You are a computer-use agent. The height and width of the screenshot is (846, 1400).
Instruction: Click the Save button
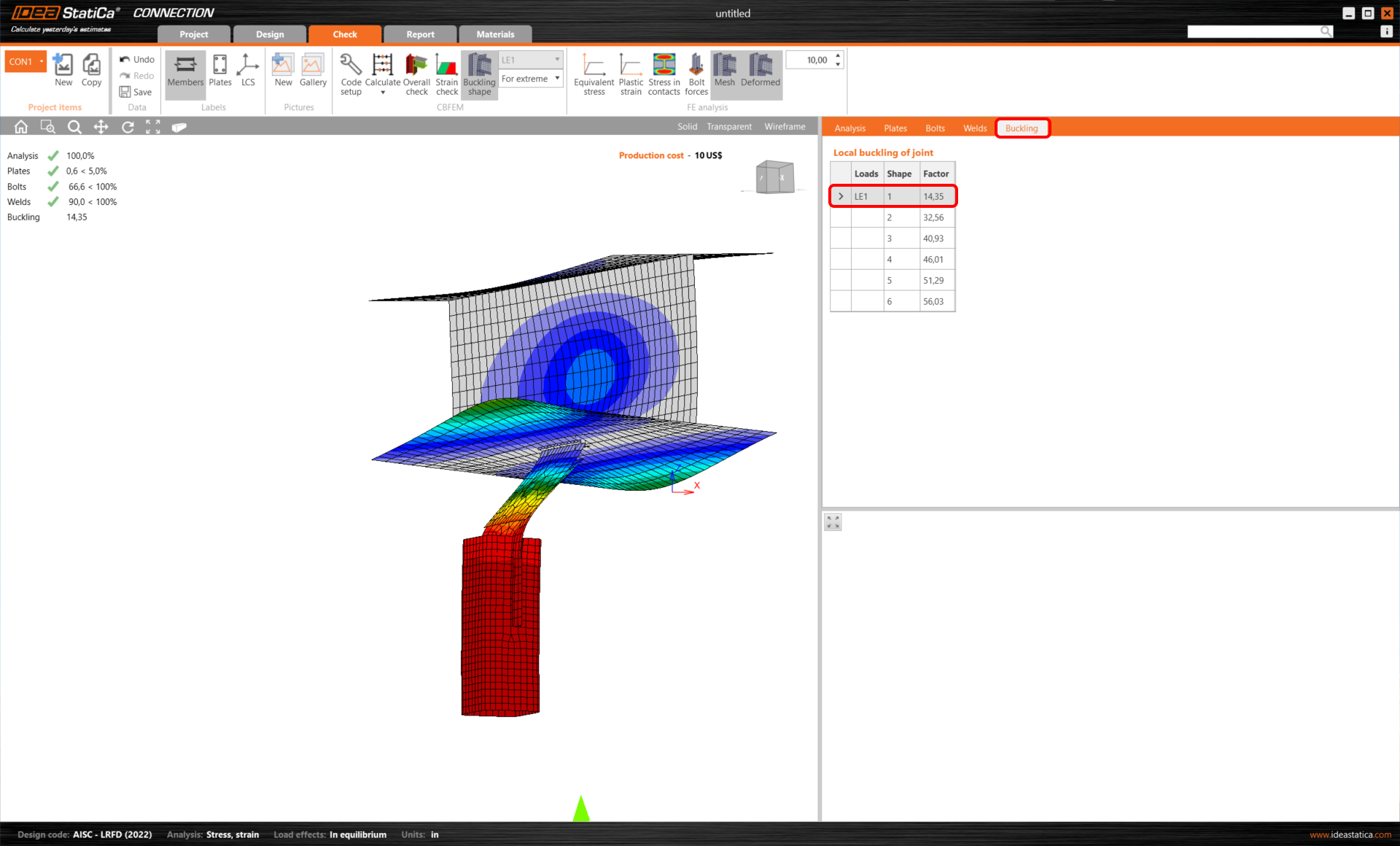[136, 92]
